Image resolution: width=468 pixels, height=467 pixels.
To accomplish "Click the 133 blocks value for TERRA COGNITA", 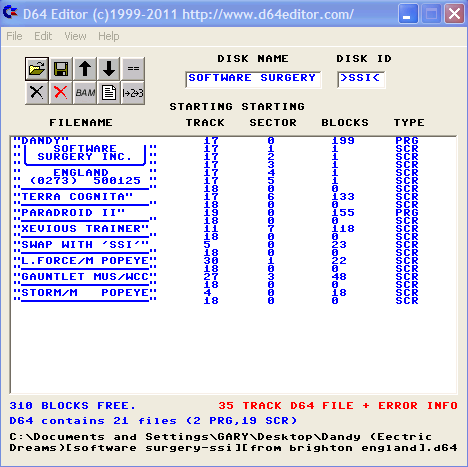I will tap(343, 196).
